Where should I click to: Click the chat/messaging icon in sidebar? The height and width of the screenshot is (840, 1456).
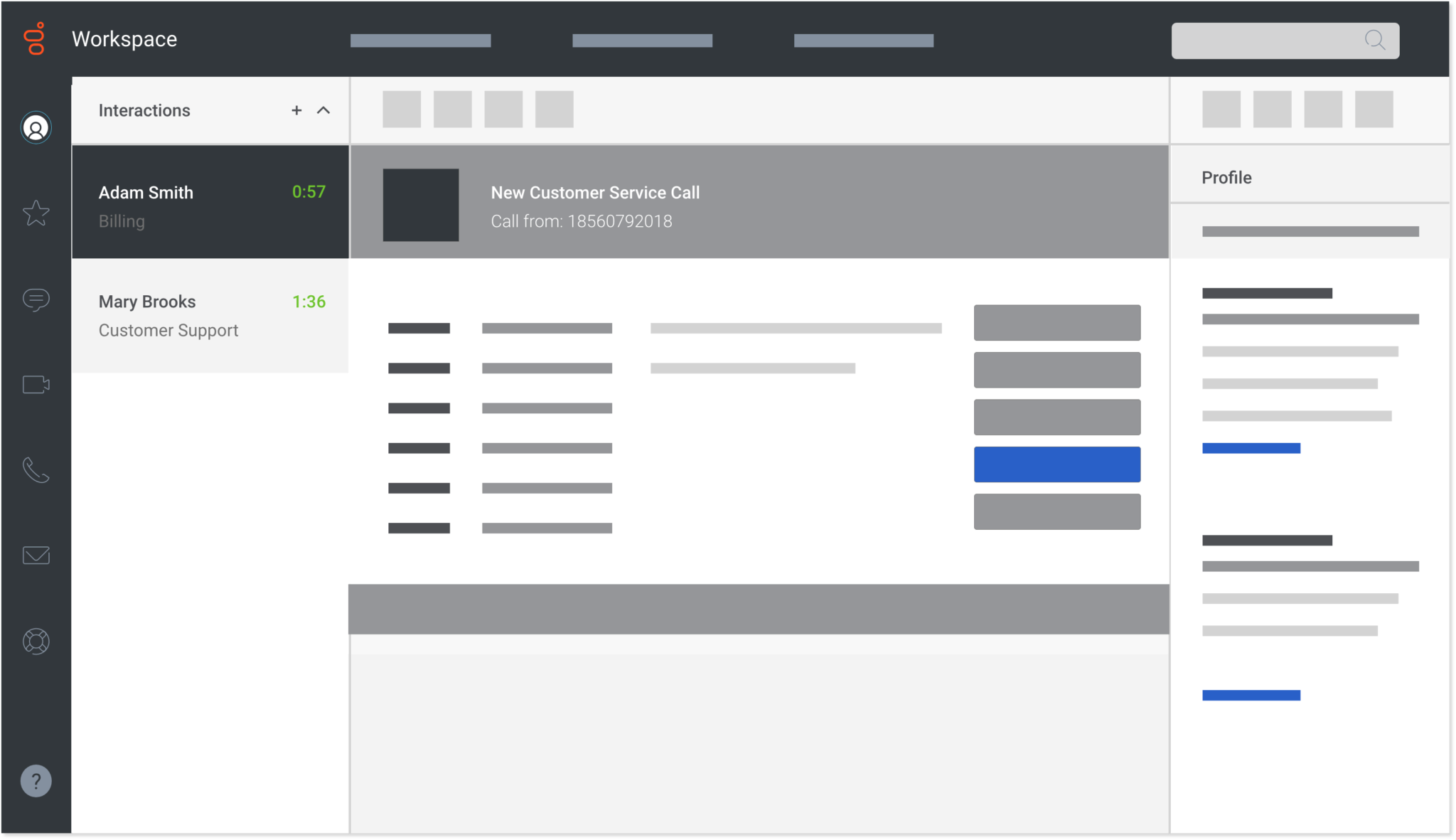click(x=35, y=299)
